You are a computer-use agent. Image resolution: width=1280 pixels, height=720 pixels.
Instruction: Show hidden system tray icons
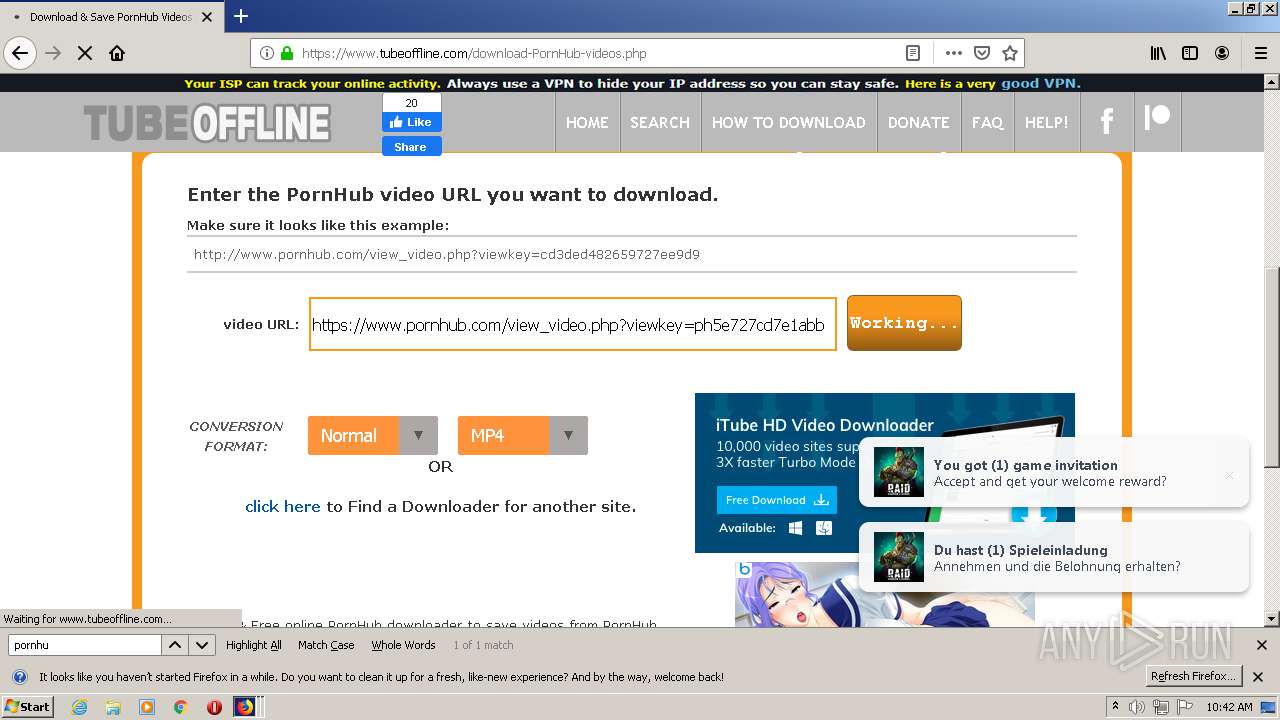click(x=1115, y=707)
